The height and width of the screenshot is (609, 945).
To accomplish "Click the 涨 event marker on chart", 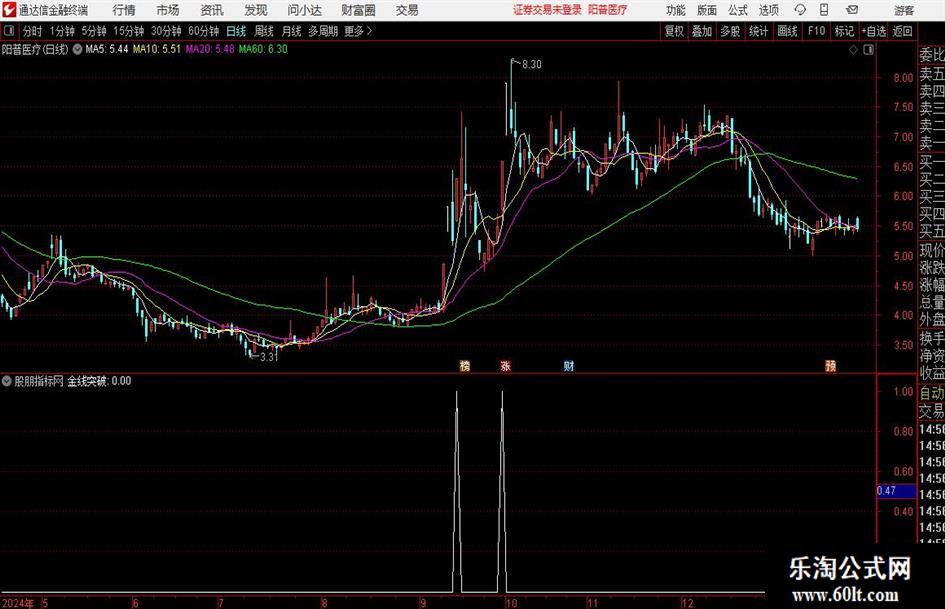I will coord(506,365).
